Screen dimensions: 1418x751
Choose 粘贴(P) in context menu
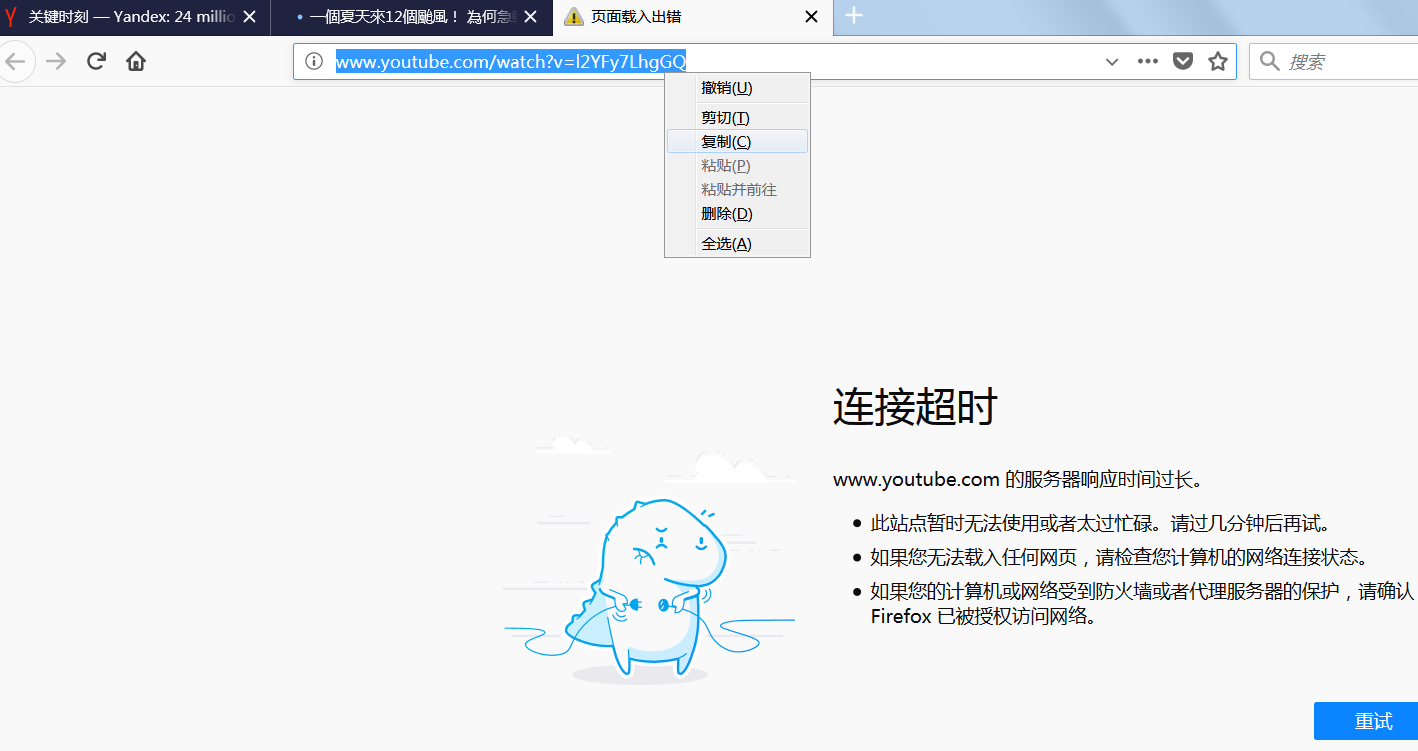[x=737, y=166]
